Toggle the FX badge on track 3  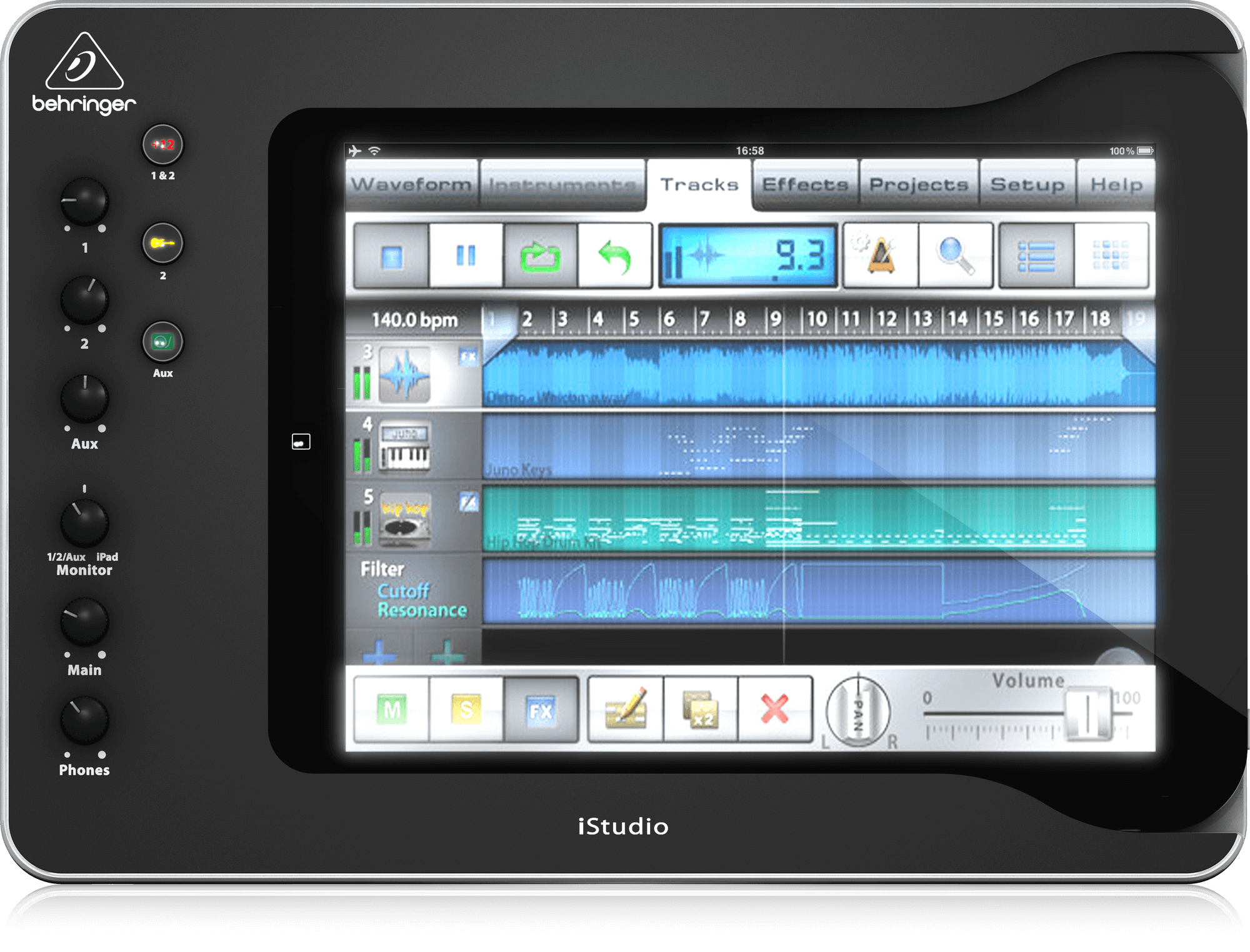468,357
